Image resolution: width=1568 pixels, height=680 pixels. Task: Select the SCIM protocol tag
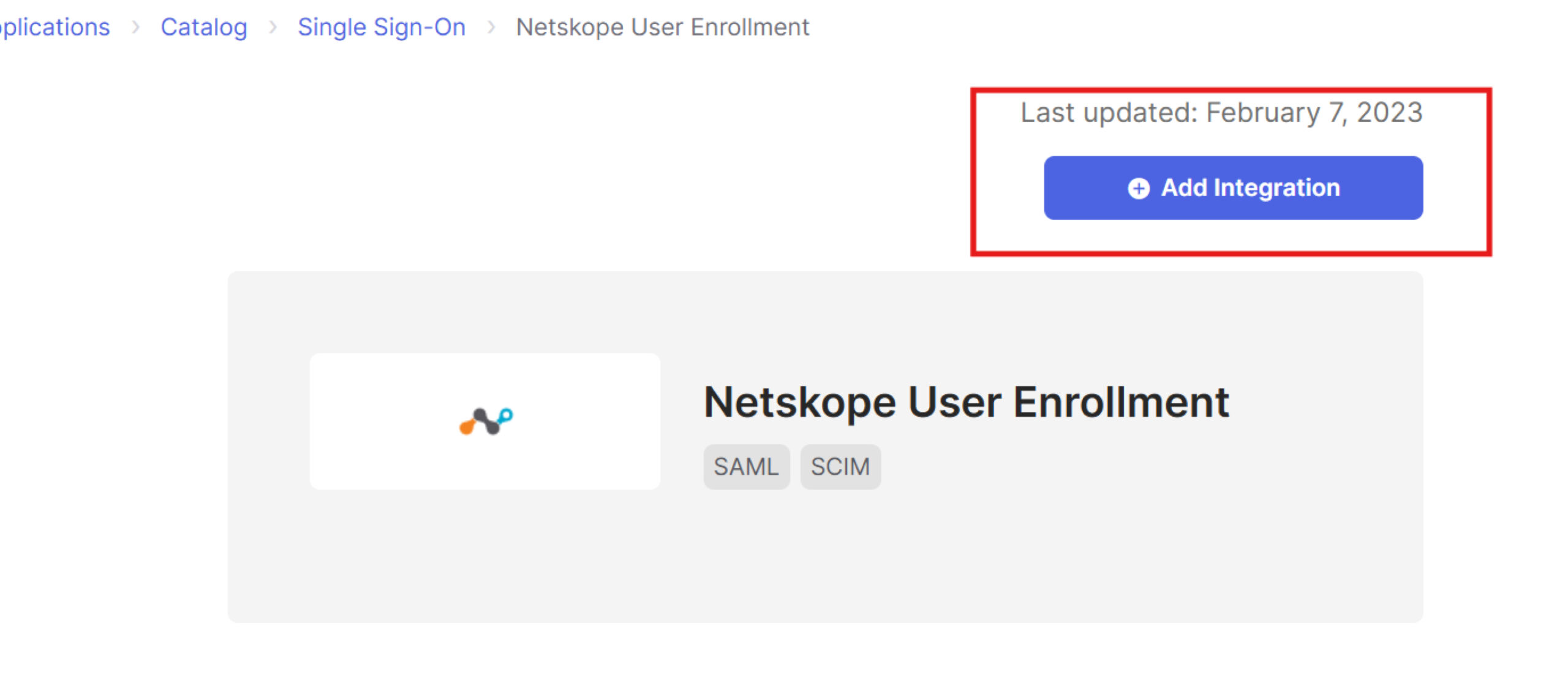tap(840, 467)
